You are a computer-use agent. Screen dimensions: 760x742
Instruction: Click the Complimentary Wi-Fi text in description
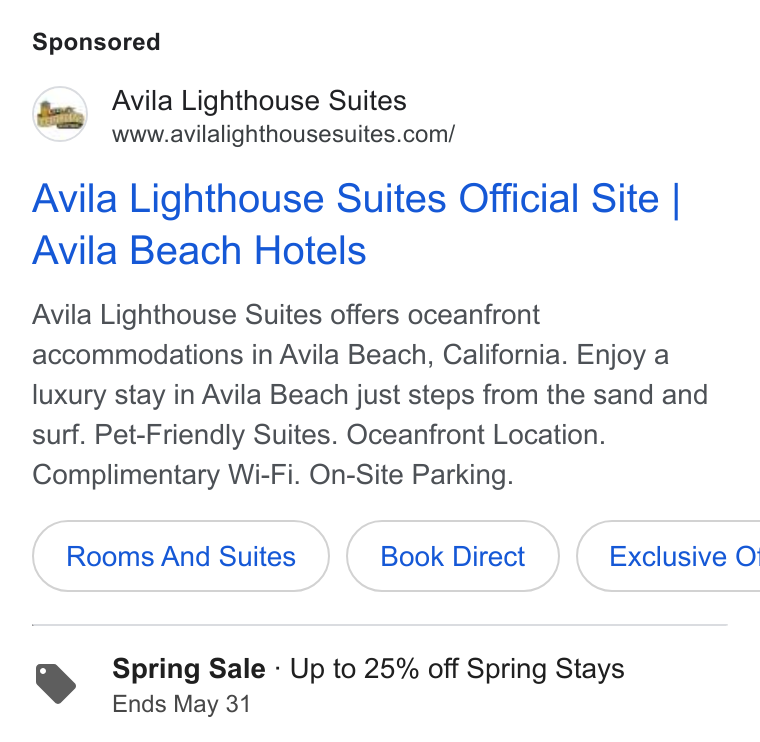coord(166,474)
